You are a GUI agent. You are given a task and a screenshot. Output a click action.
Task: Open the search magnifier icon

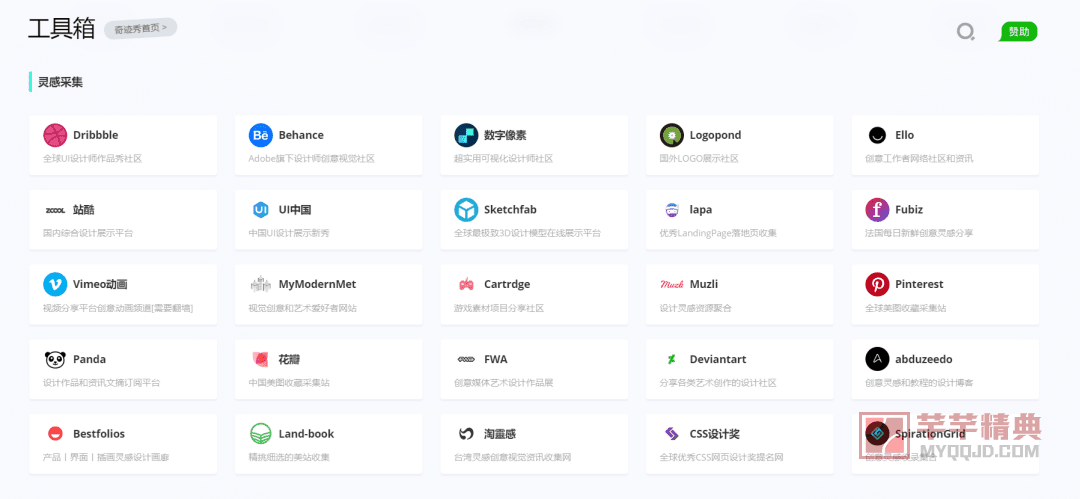(966, 32)
